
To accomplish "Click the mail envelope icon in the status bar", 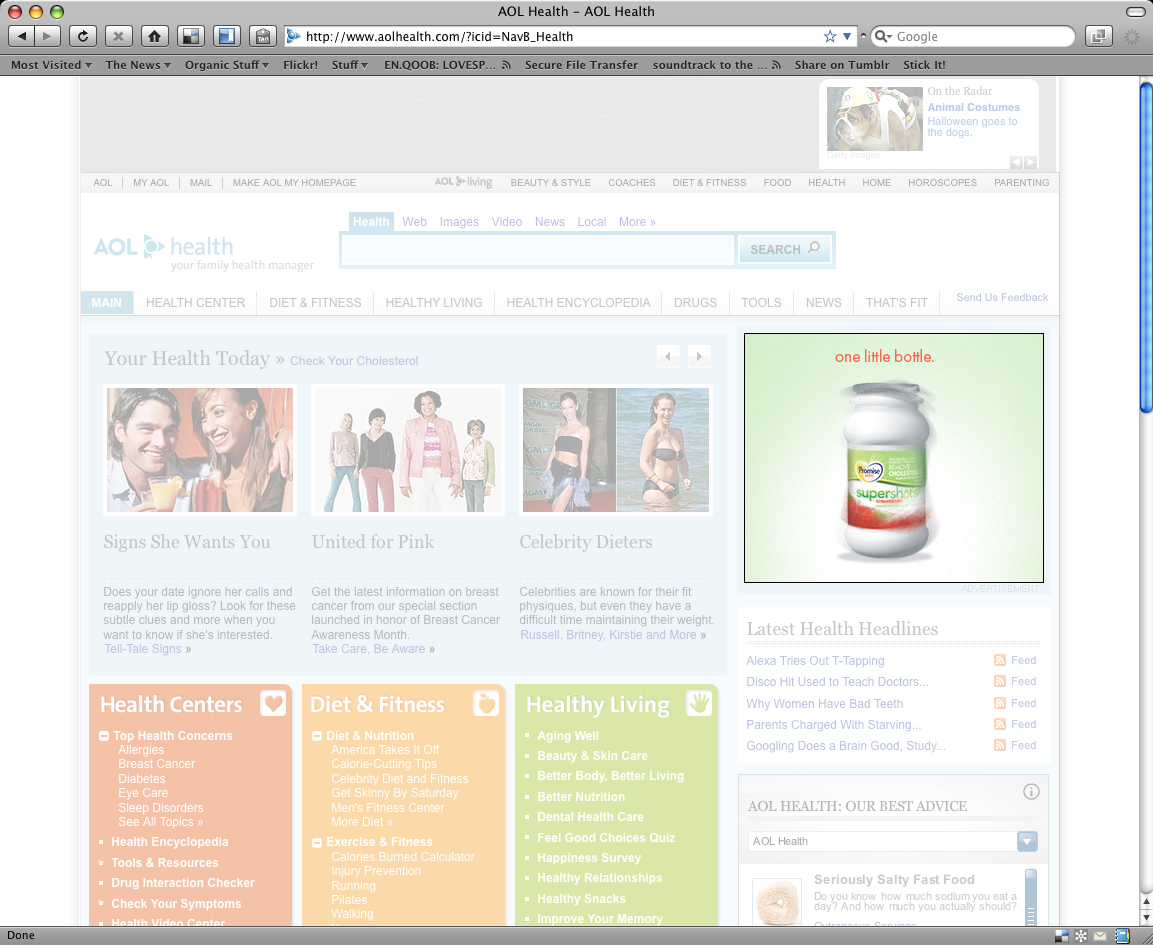I will 1100,936.
